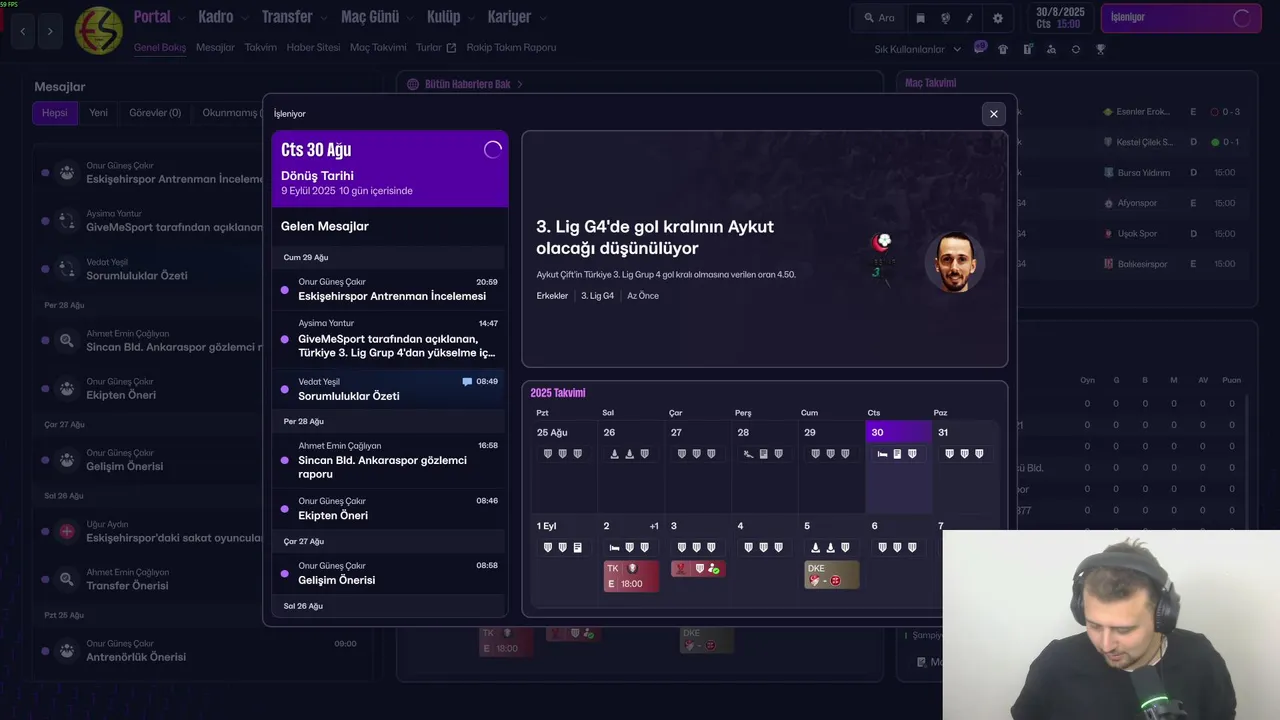The image size is (1280, 720).
Task: Open Gelişim Önerisi message at 08:58
Action: click(x=390, y=573)
